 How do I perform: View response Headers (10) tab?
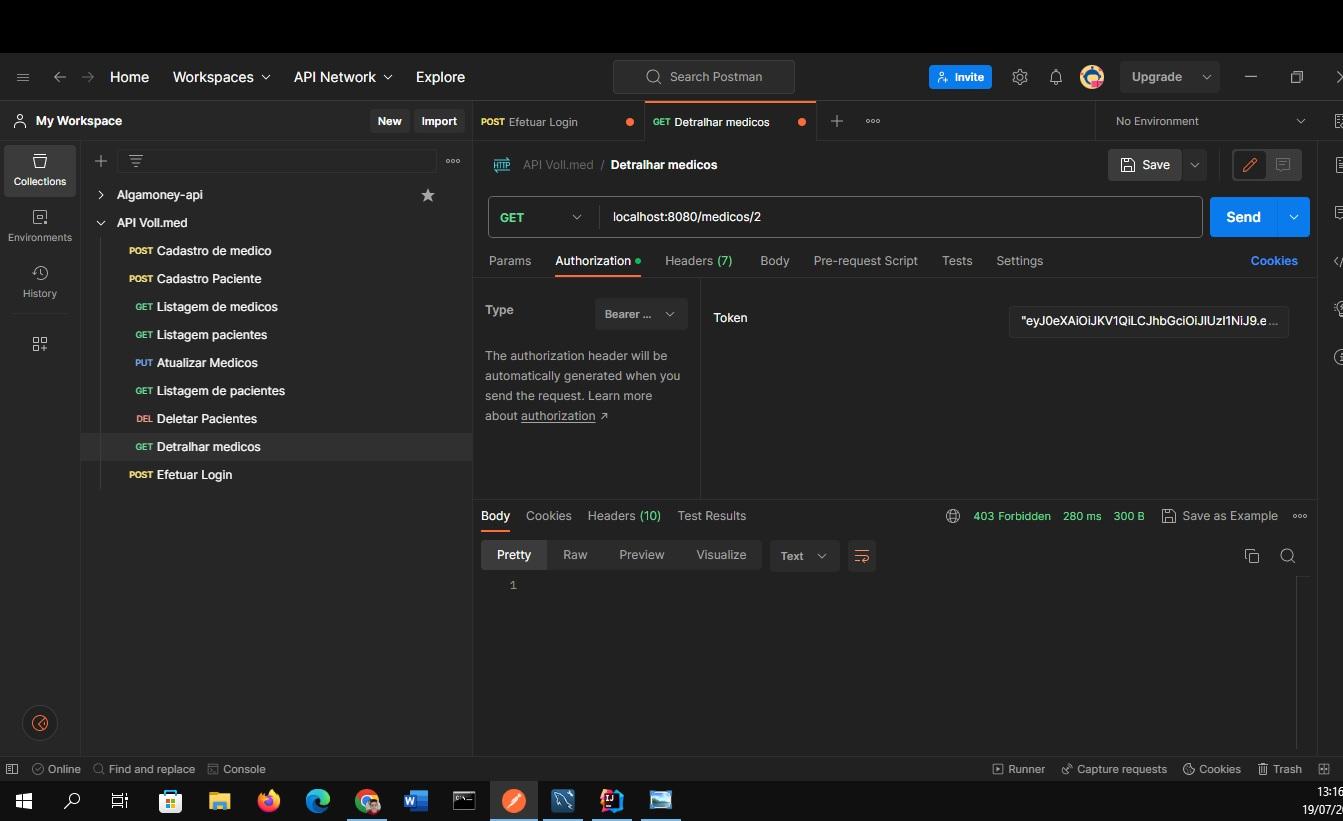624,516
